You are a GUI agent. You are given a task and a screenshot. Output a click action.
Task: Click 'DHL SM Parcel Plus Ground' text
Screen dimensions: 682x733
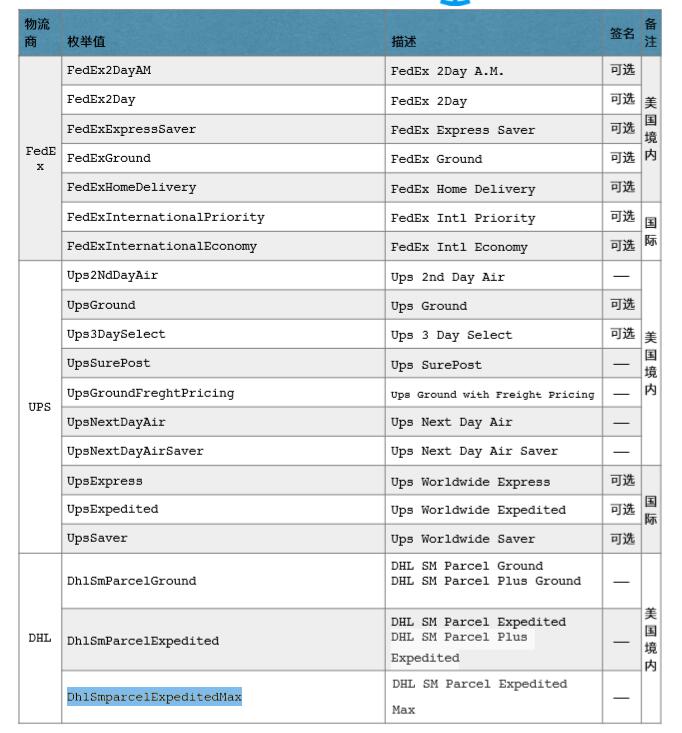486,581
